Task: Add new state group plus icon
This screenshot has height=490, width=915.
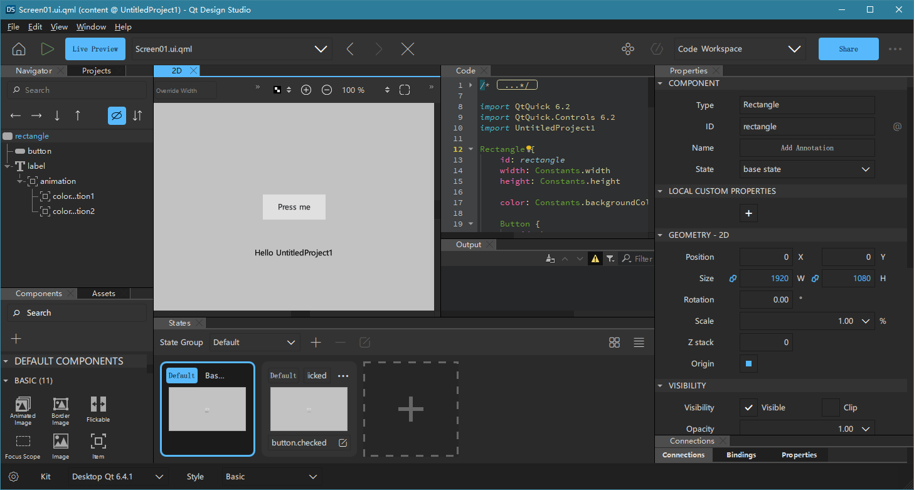Action: 316,342
